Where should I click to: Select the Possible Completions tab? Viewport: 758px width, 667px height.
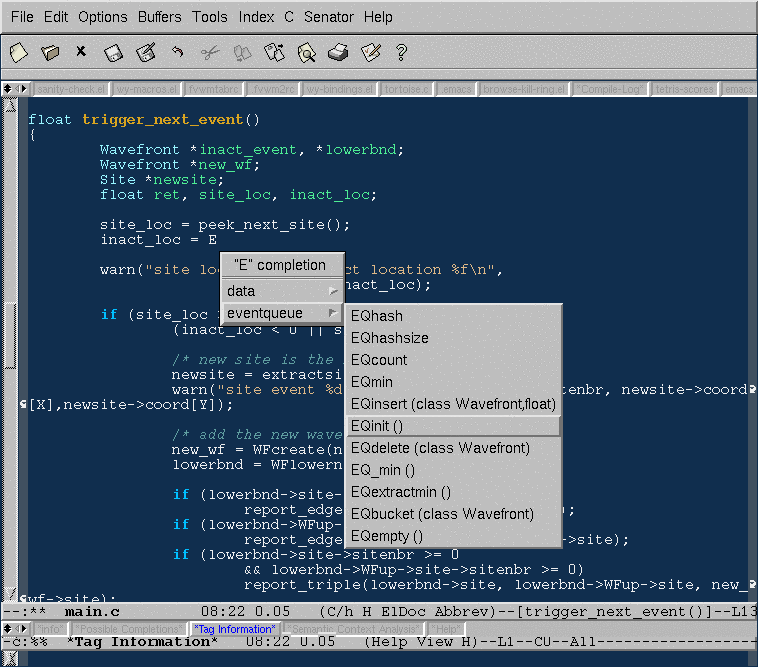(127, 629)
